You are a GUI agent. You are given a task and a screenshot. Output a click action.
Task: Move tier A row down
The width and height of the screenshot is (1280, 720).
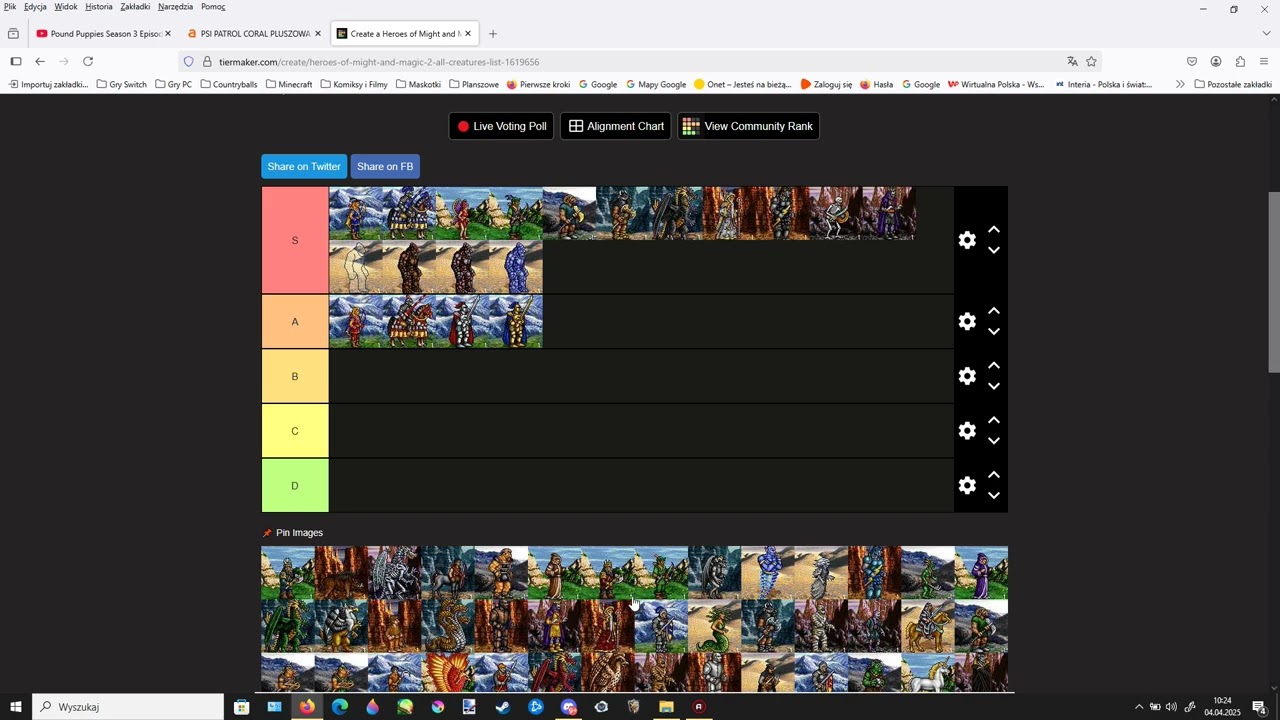tap(994, 332)
